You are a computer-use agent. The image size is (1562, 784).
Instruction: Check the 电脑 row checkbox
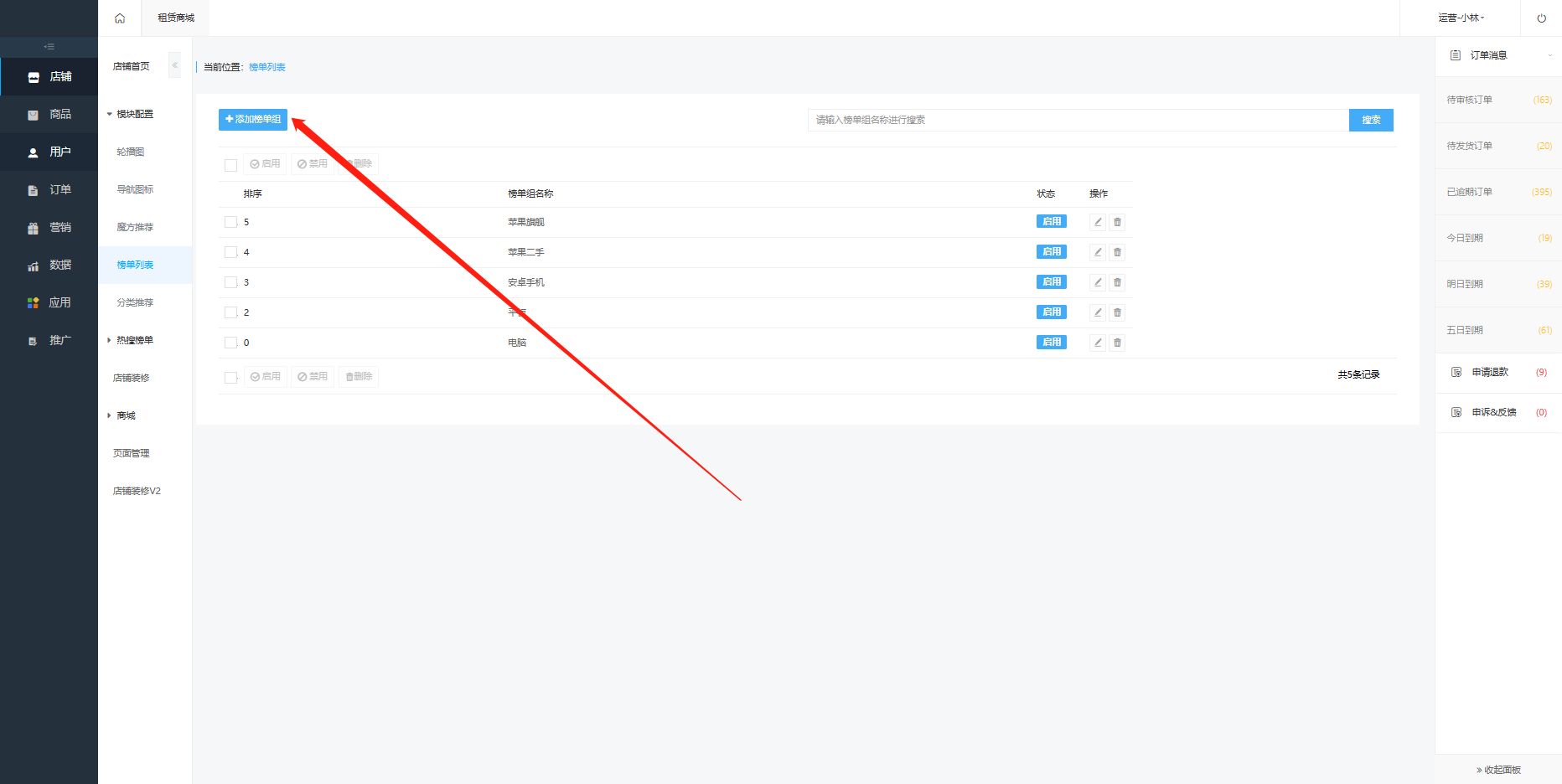[230, 343]
